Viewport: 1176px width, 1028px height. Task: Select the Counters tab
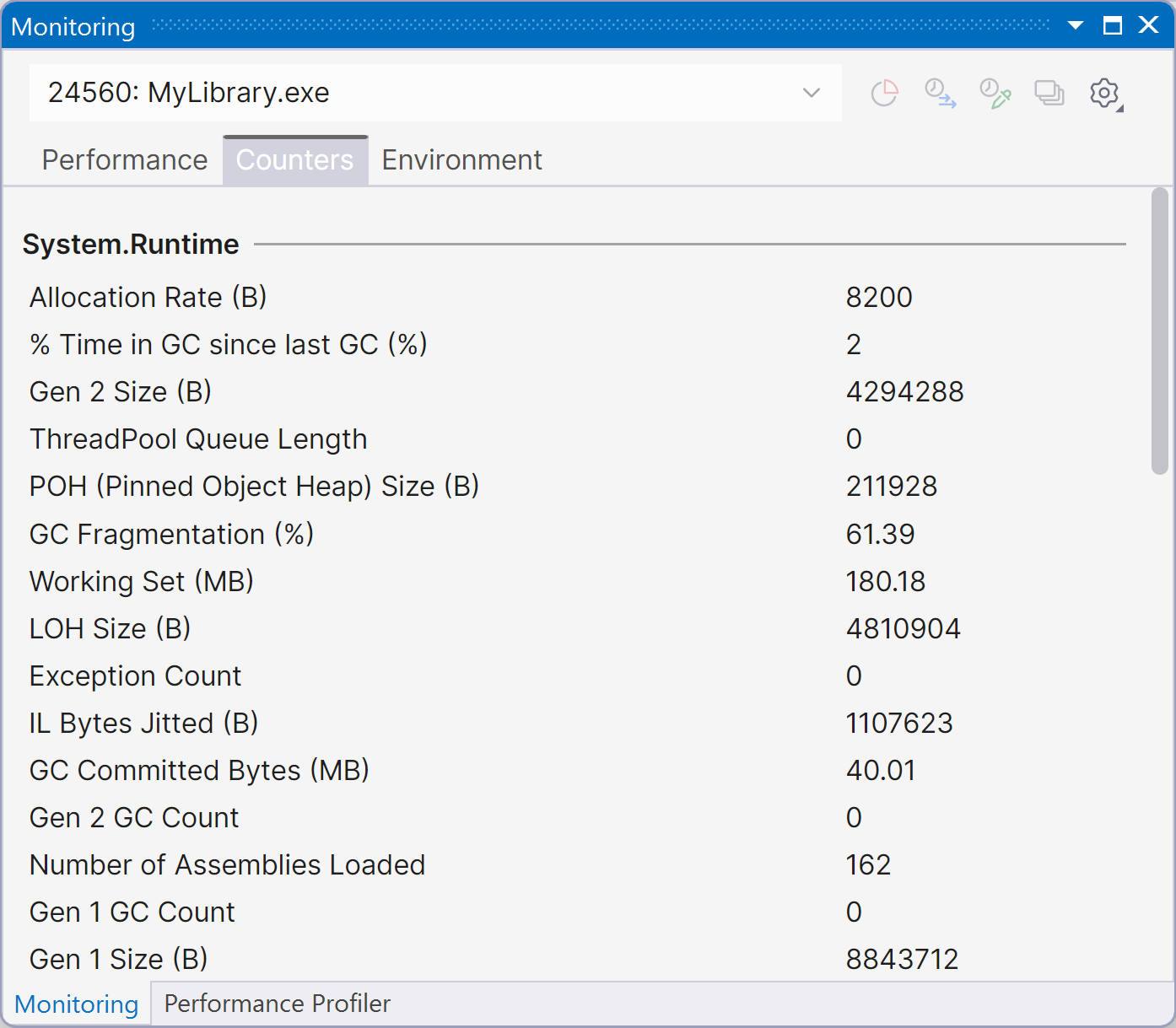tap(295, 160)
